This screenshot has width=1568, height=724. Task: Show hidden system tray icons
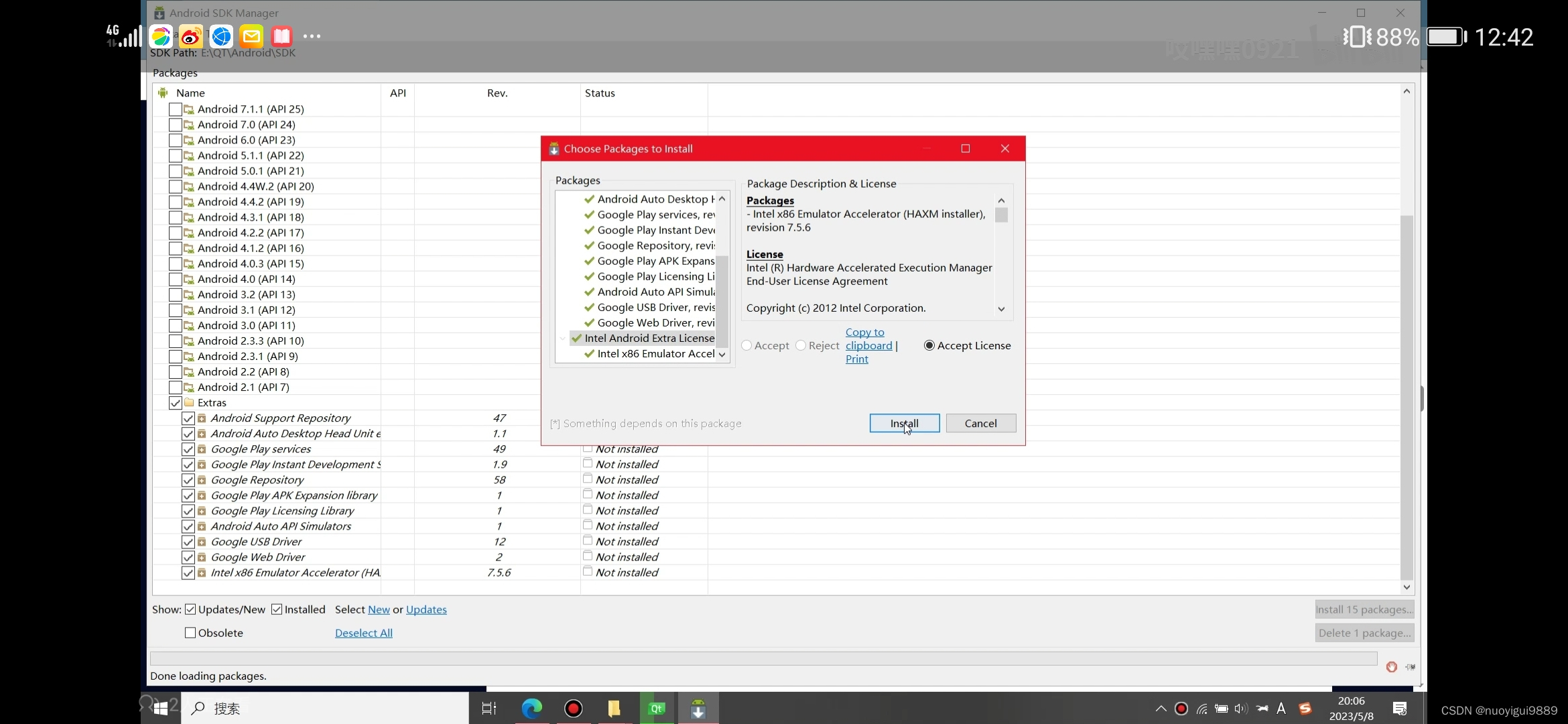coord(1161,709)
